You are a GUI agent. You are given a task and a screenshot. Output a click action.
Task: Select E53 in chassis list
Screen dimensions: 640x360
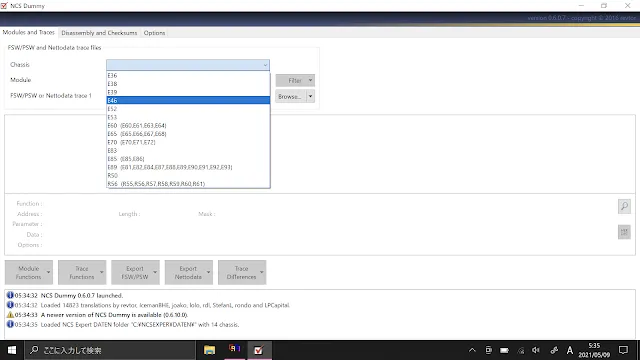click(188, 117)
